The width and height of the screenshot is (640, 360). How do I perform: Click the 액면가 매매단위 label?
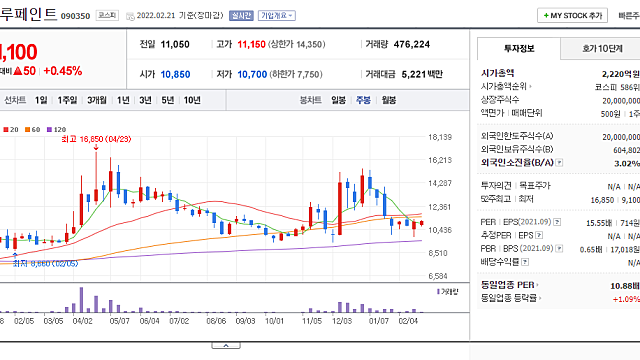511,113
